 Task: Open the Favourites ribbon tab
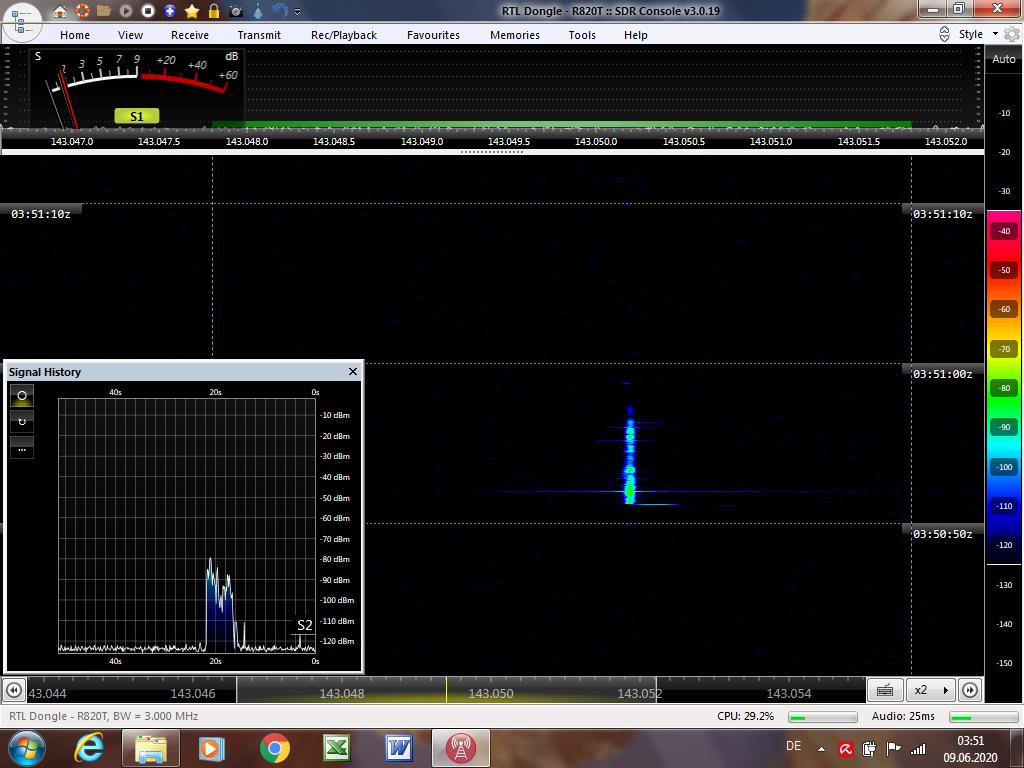tap(433, 35)
